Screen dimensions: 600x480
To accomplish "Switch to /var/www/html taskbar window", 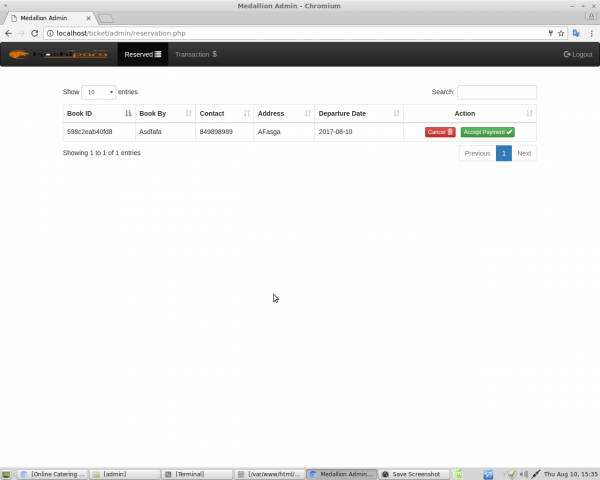I will point(269,474).
